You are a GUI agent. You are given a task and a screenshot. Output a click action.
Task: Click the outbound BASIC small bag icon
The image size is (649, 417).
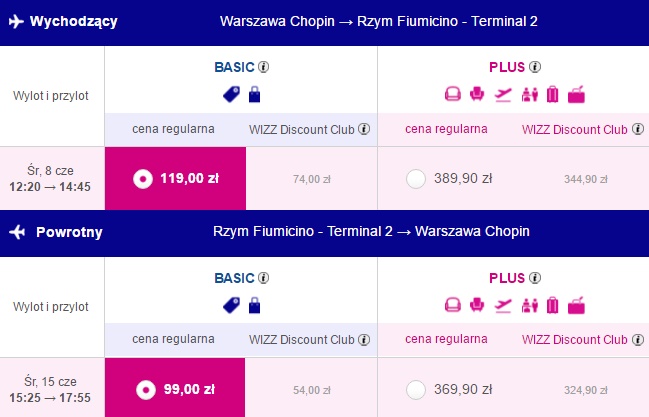click(x=255, y=94)
